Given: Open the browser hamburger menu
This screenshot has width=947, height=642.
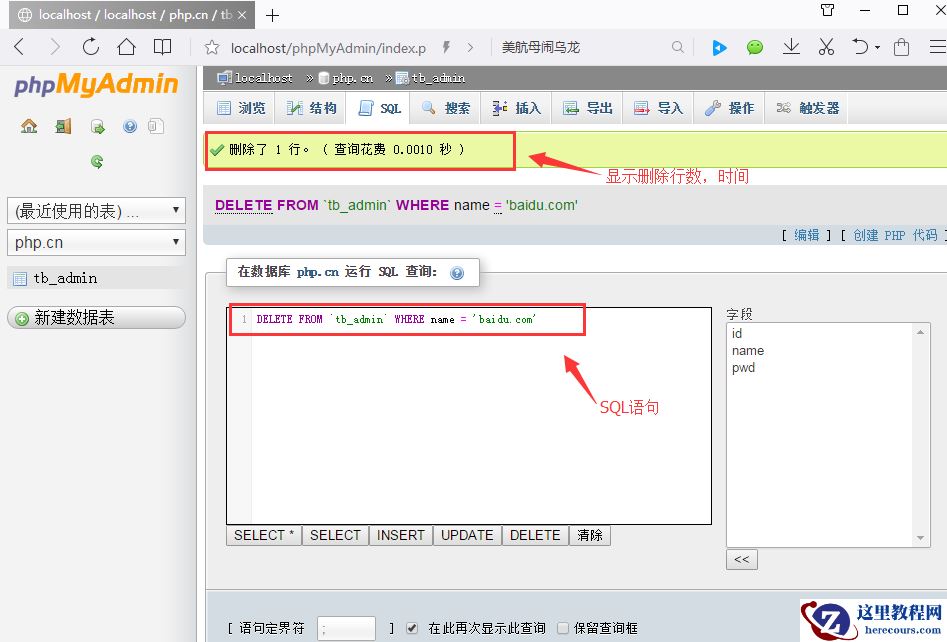Looking at the screenshot, I should click(x=938, y=47).
